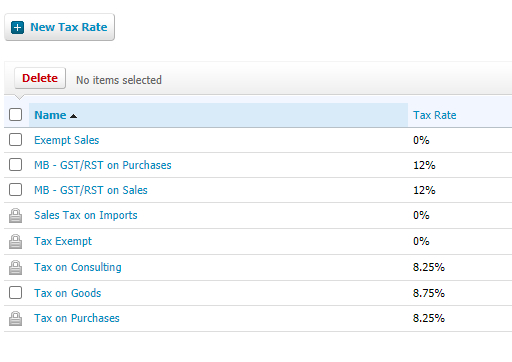
Task: Click the lock icon beside Sales Tax on Imports
Action: [x=15, y=215]
